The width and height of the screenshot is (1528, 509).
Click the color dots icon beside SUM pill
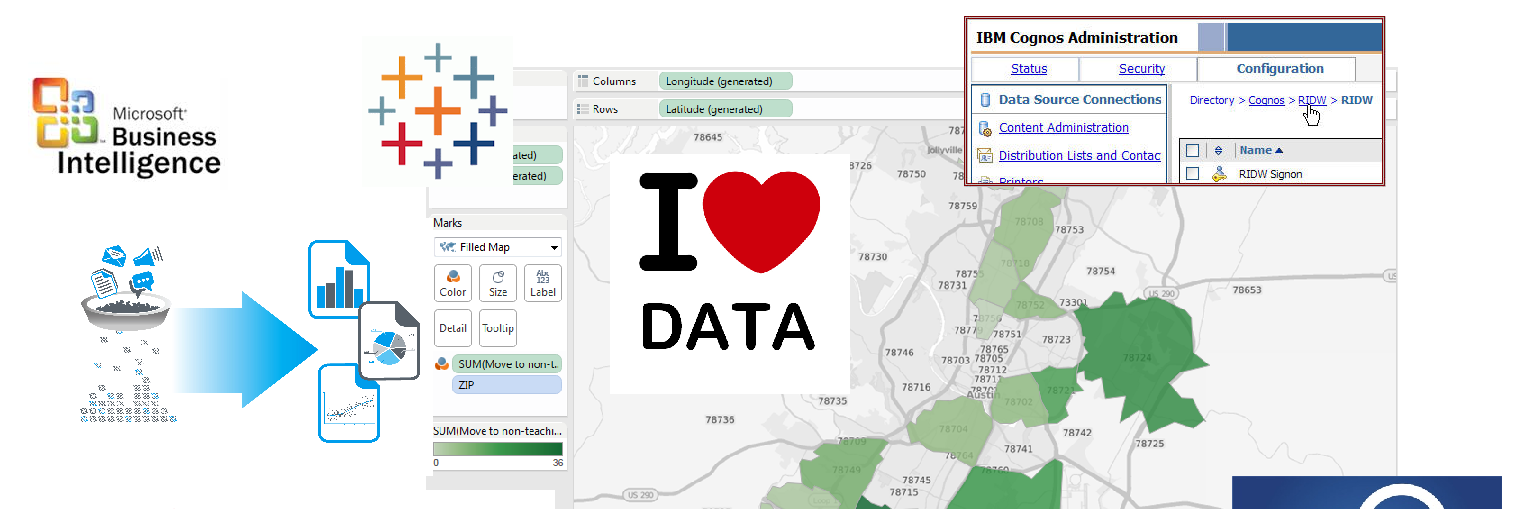click(x=441, y=364)
